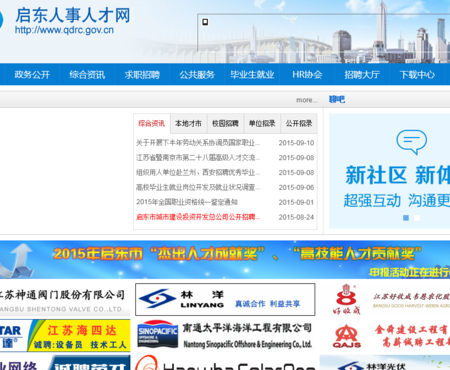Switch to the 本地才市 tab
The image size is (450, 370).
pyautogui.click(x=189, y=124)
